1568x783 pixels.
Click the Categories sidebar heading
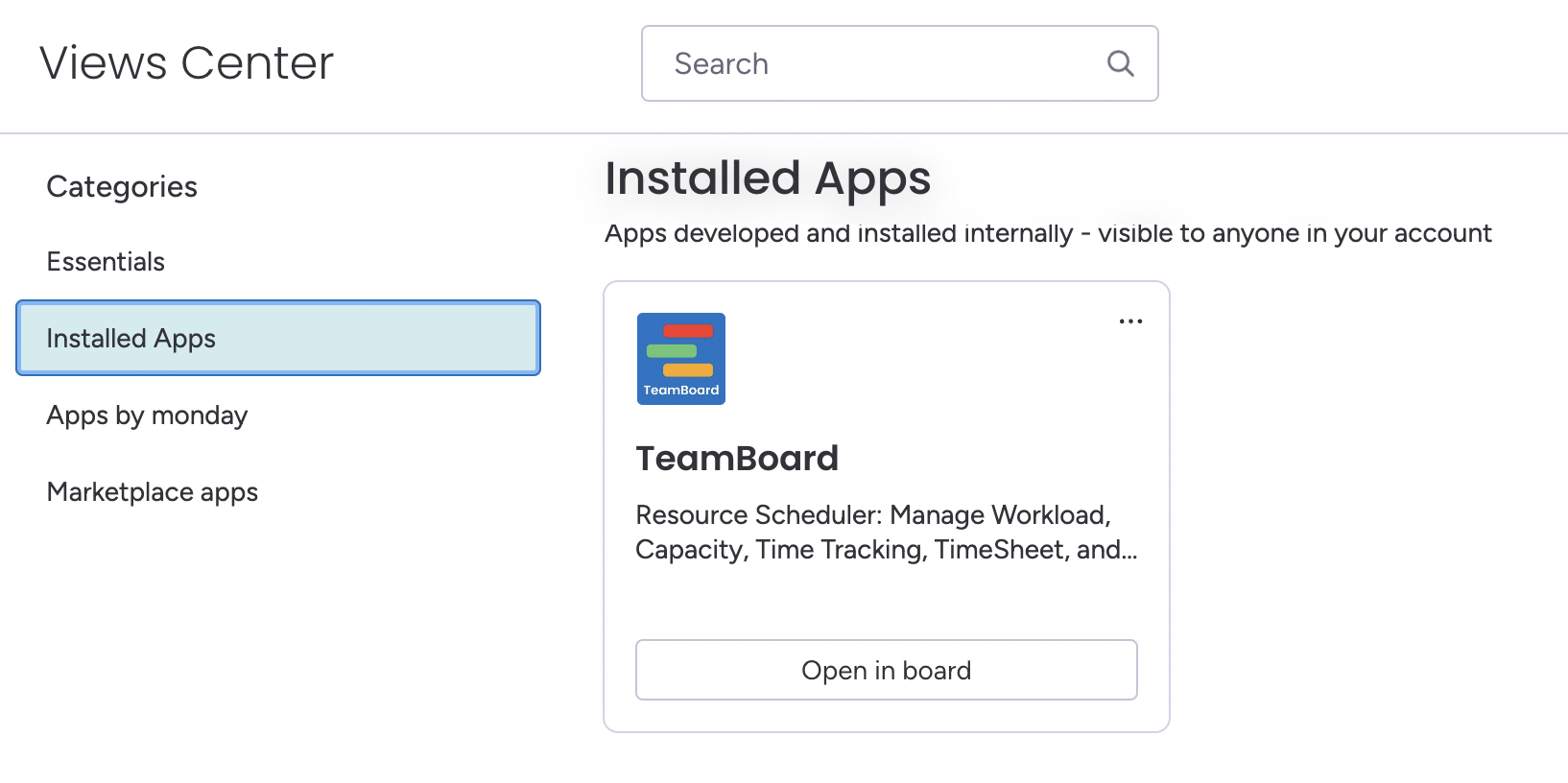(122, 186)
